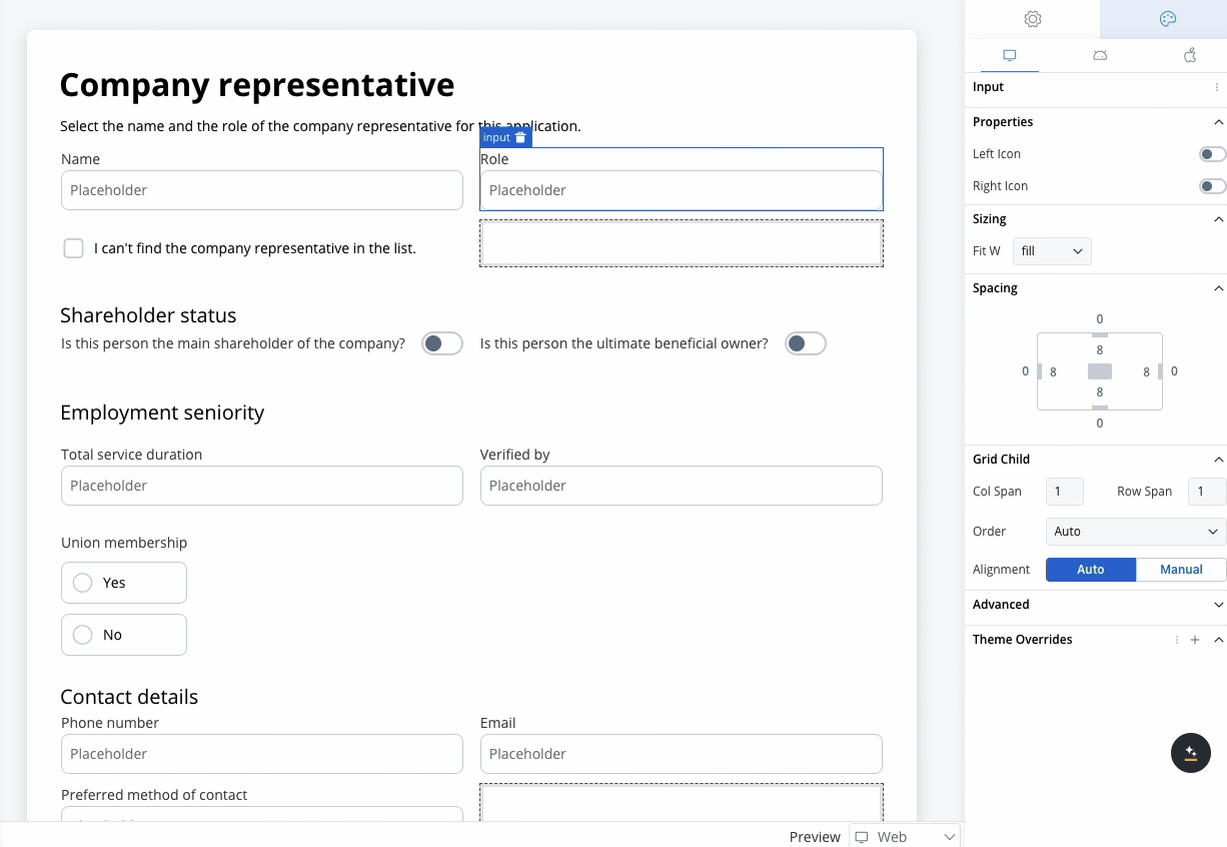Open the settings gear tab
This screenshot has height=847, width=1227.
[1033, 19]
